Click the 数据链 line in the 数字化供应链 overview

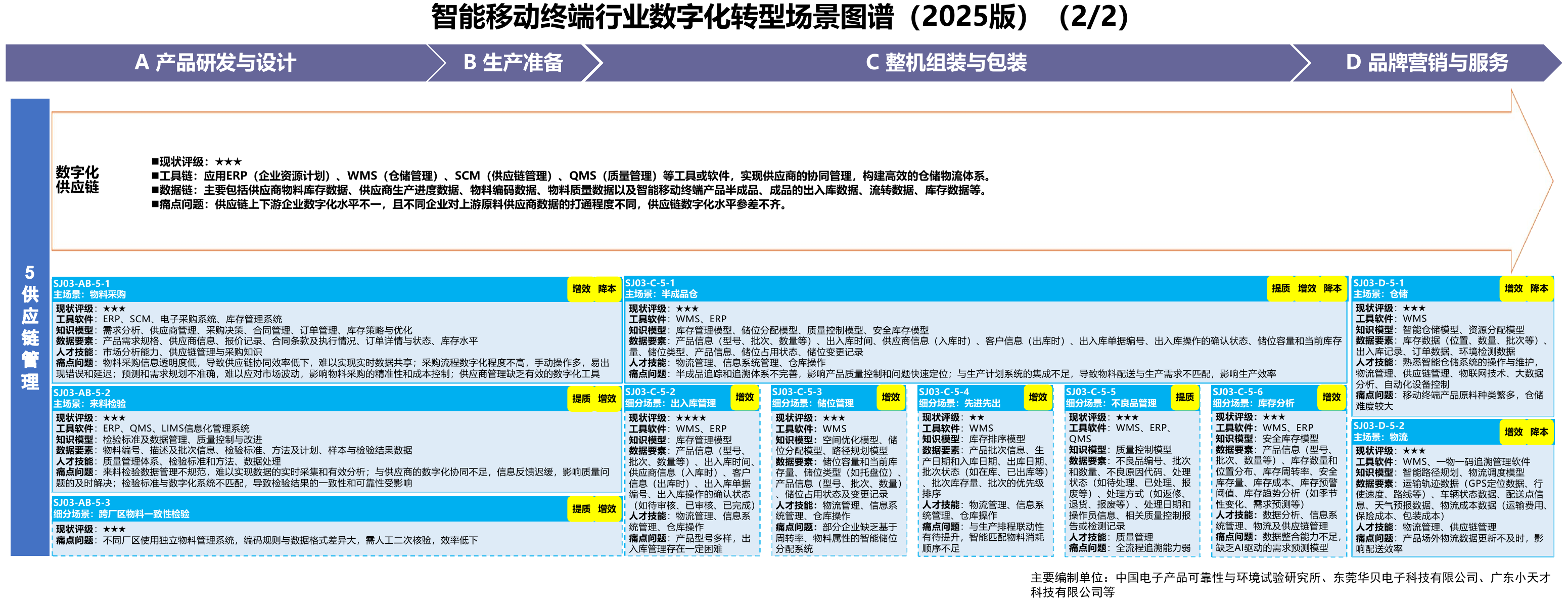(x=569, y=190)
